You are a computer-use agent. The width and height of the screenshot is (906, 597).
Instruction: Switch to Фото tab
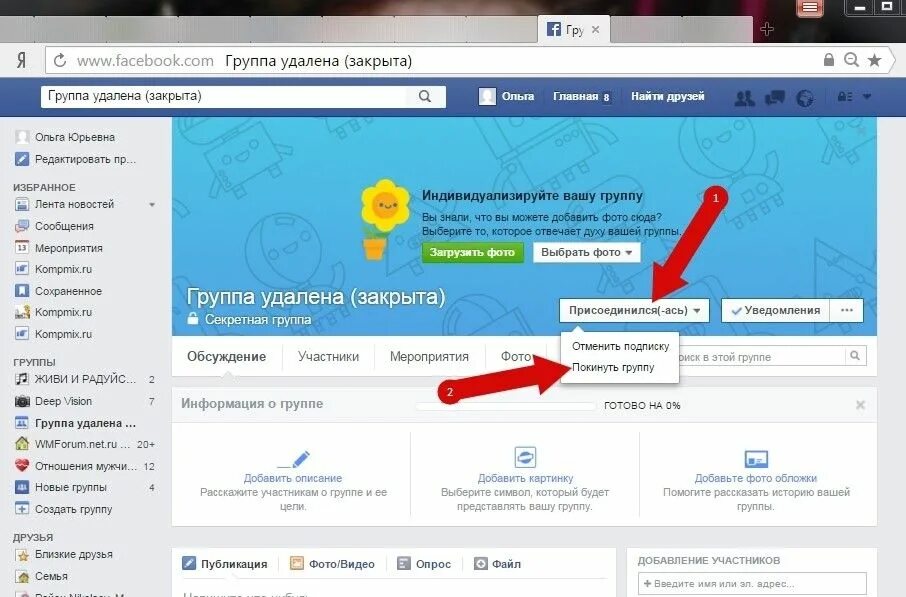click(x=516, y=357)
